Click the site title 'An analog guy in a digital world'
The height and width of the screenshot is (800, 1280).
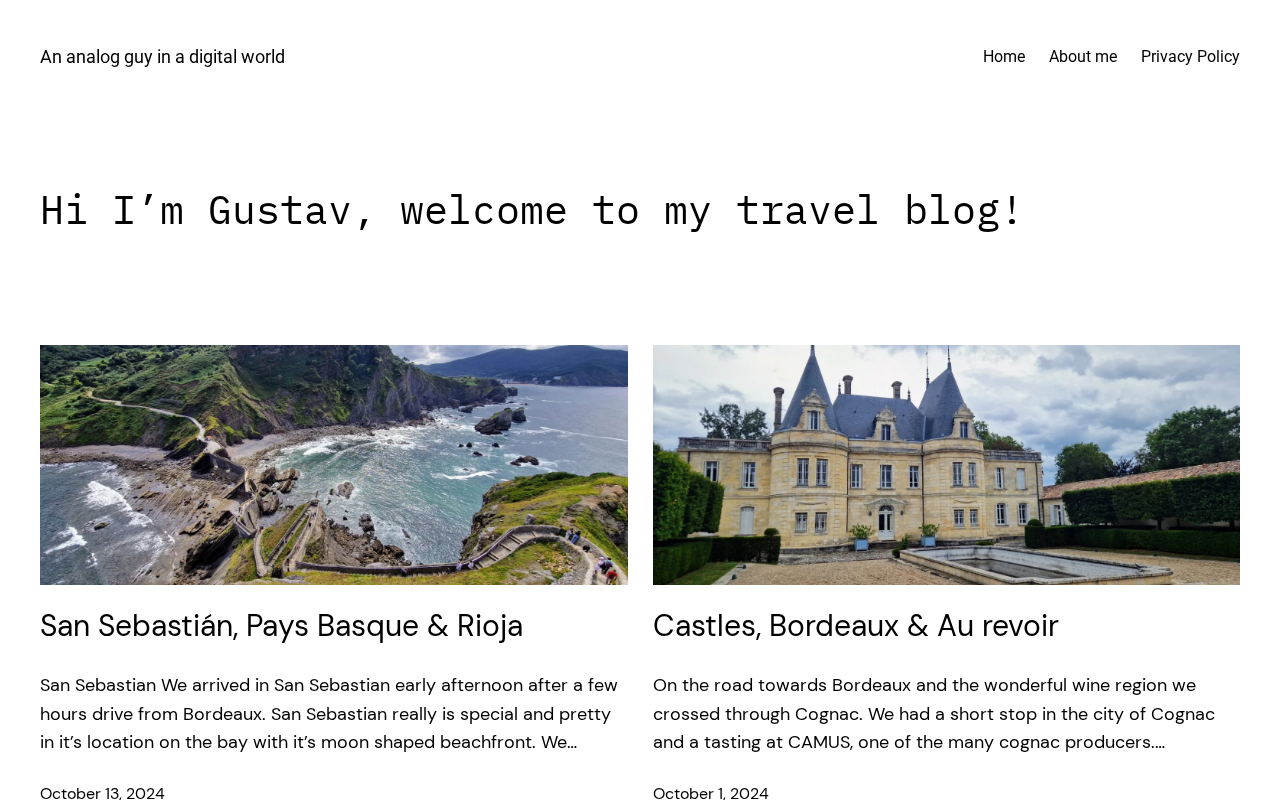pyautogui.click(x=162, y=57)
